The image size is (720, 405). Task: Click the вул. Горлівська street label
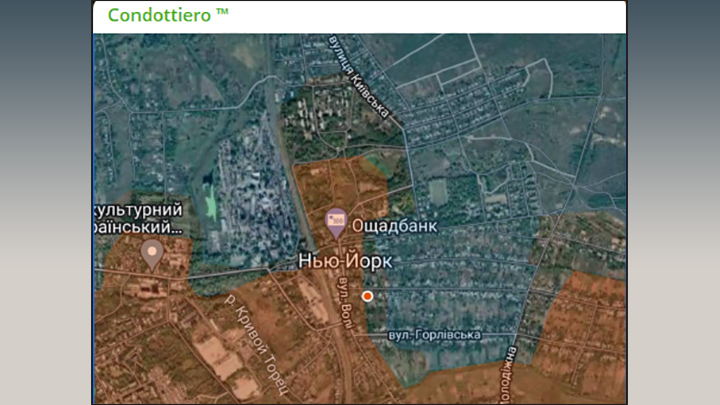coord(438,335)
